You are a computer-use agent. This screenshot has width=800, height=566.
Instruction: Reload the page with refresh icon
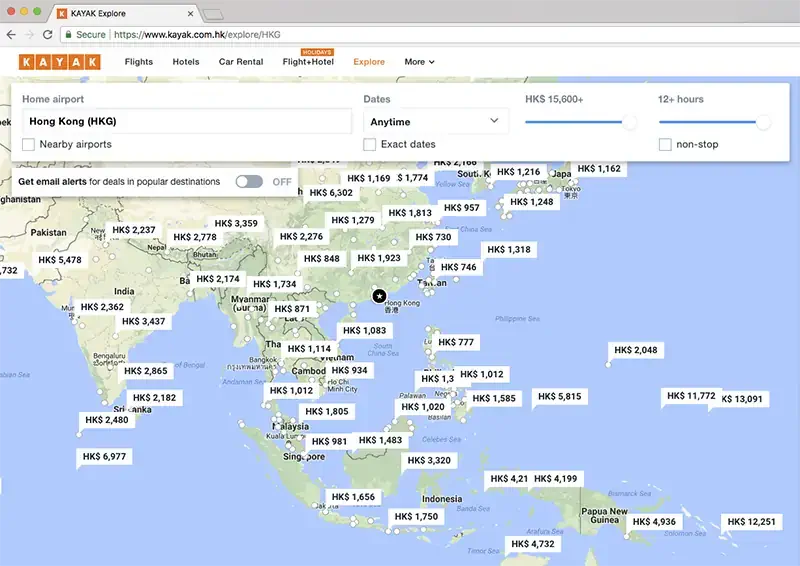point(47,35)
